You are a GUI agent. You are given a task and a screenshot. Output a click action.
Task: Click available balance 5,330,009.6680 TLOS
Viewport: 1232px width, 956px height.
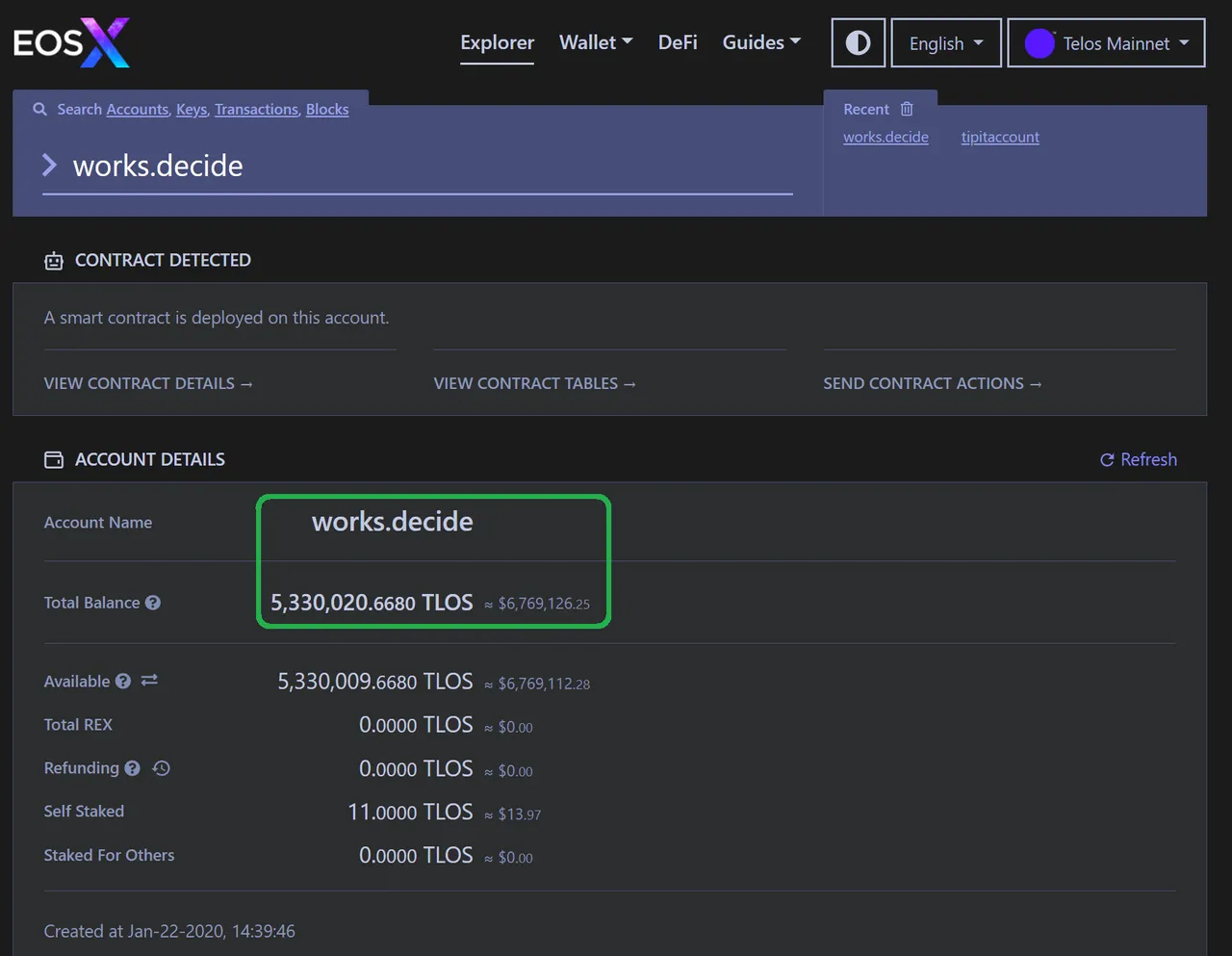pyautogui.click(x=375, y=682)
